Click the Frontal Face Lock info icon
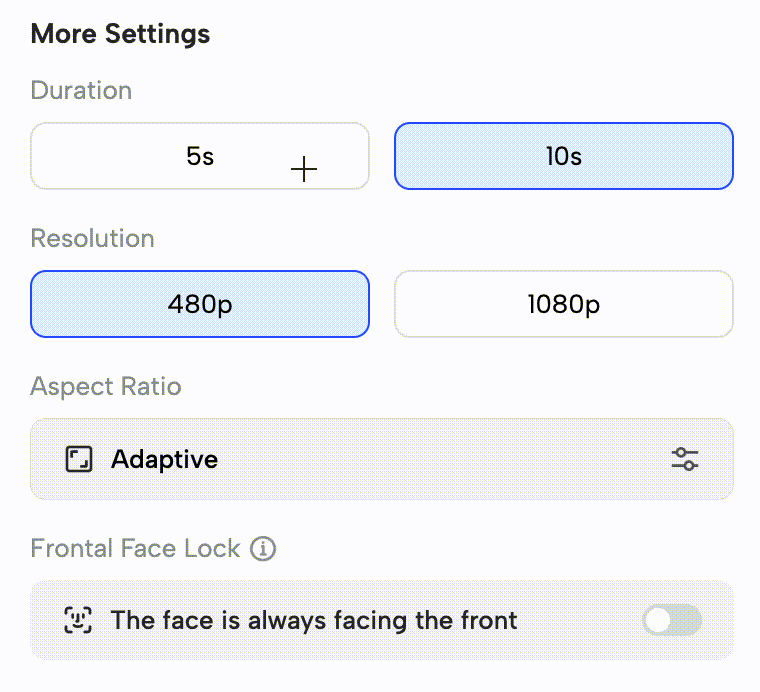The image size is (760, 692). tap(263, 549)
